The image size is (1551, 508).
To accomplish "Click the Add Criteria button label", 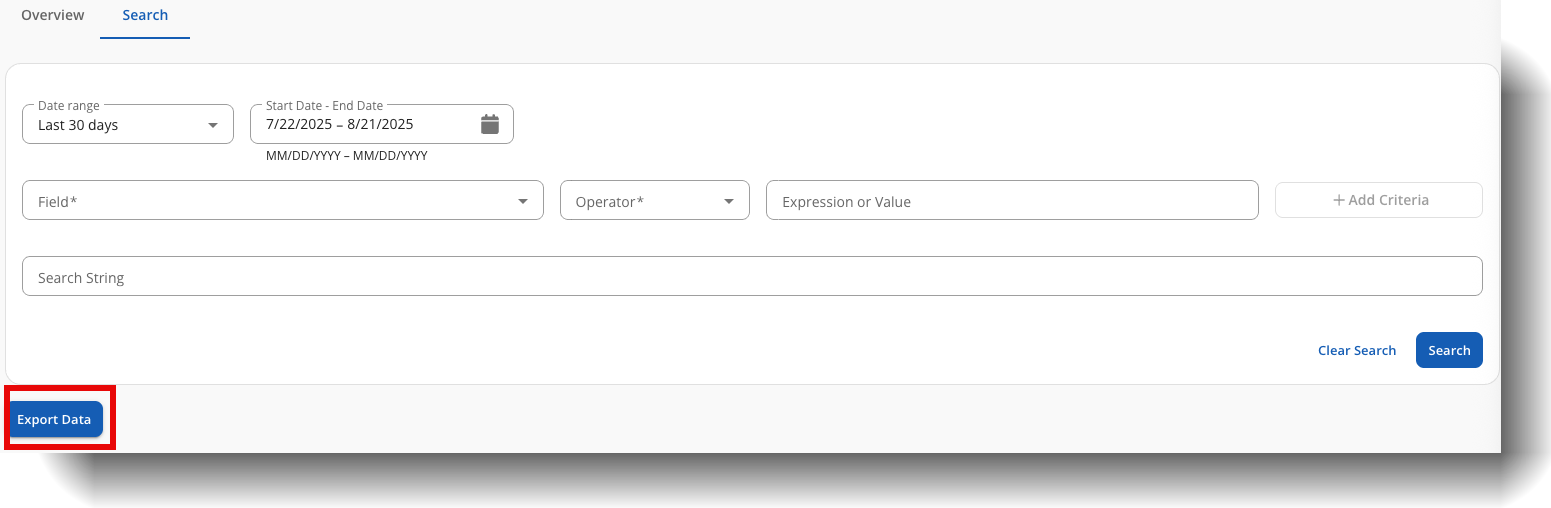I will point(1388,200).
